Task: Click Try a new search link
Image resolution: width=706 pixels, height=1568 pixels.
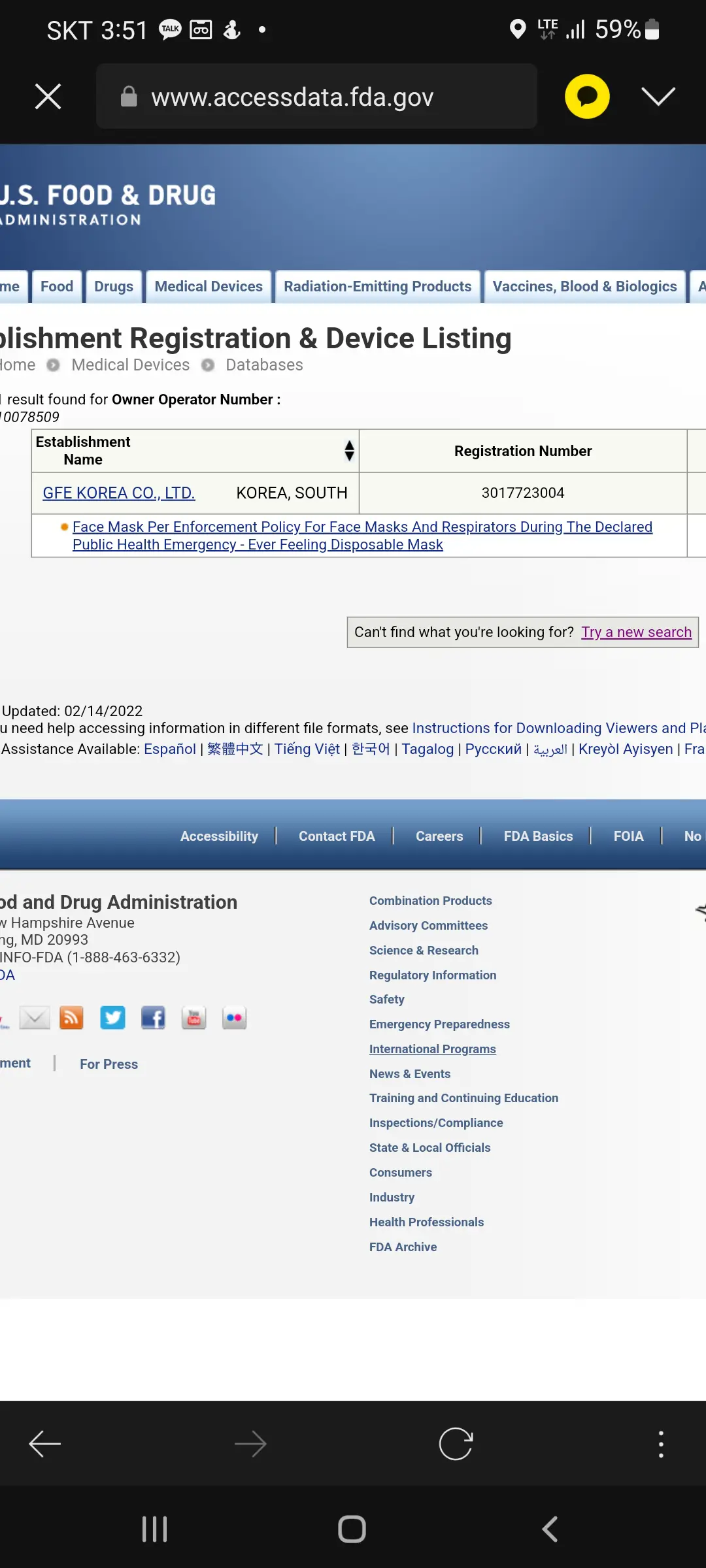Action: (x=636, y=632)
